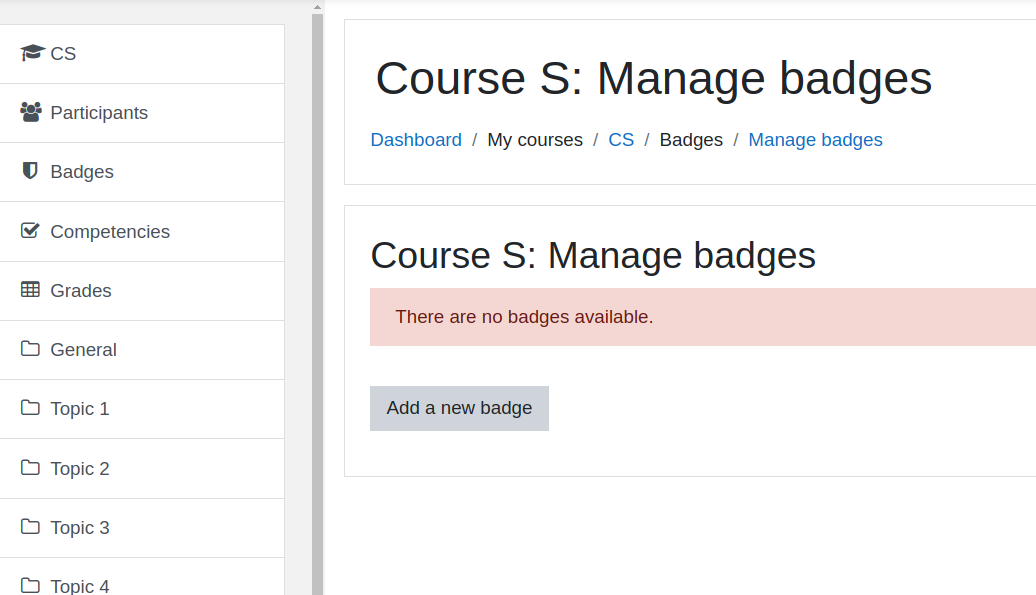Open Topic 2 in the sidebar
The width and height of the screenshot is (1036, 595).
(x=142, y=469)
